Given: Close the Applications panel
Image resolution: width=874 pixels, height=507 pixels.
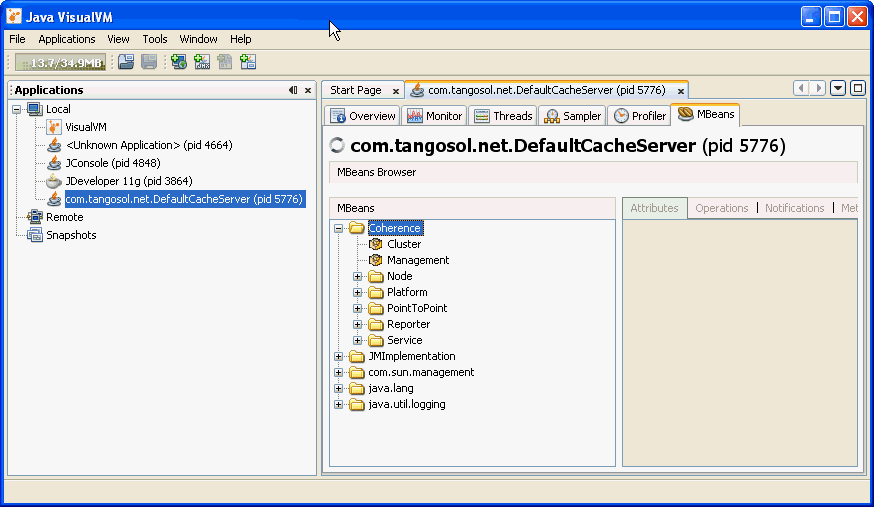Looking at the screenshot, I should [308, 90].
